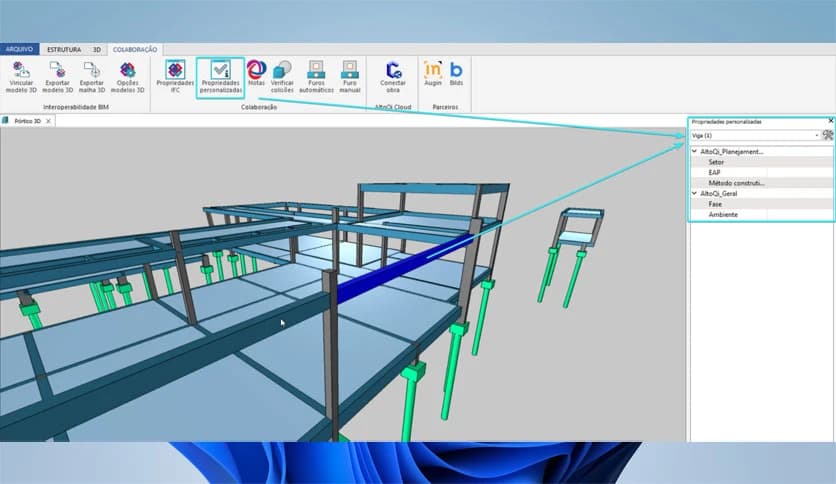836x484 pixels.
Task: Click the Exportar modelo 3D button
Action: click(57, 77)
